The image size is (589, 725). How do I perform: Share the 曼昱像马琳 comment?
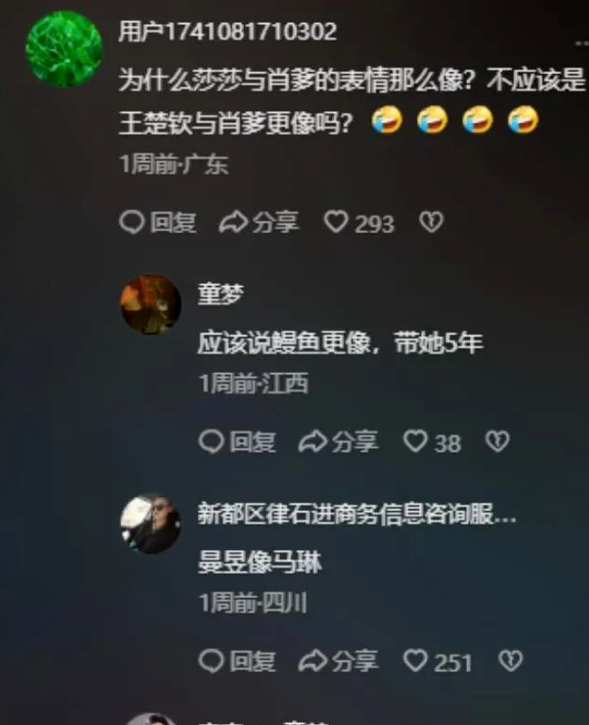(x=338, y=662)
